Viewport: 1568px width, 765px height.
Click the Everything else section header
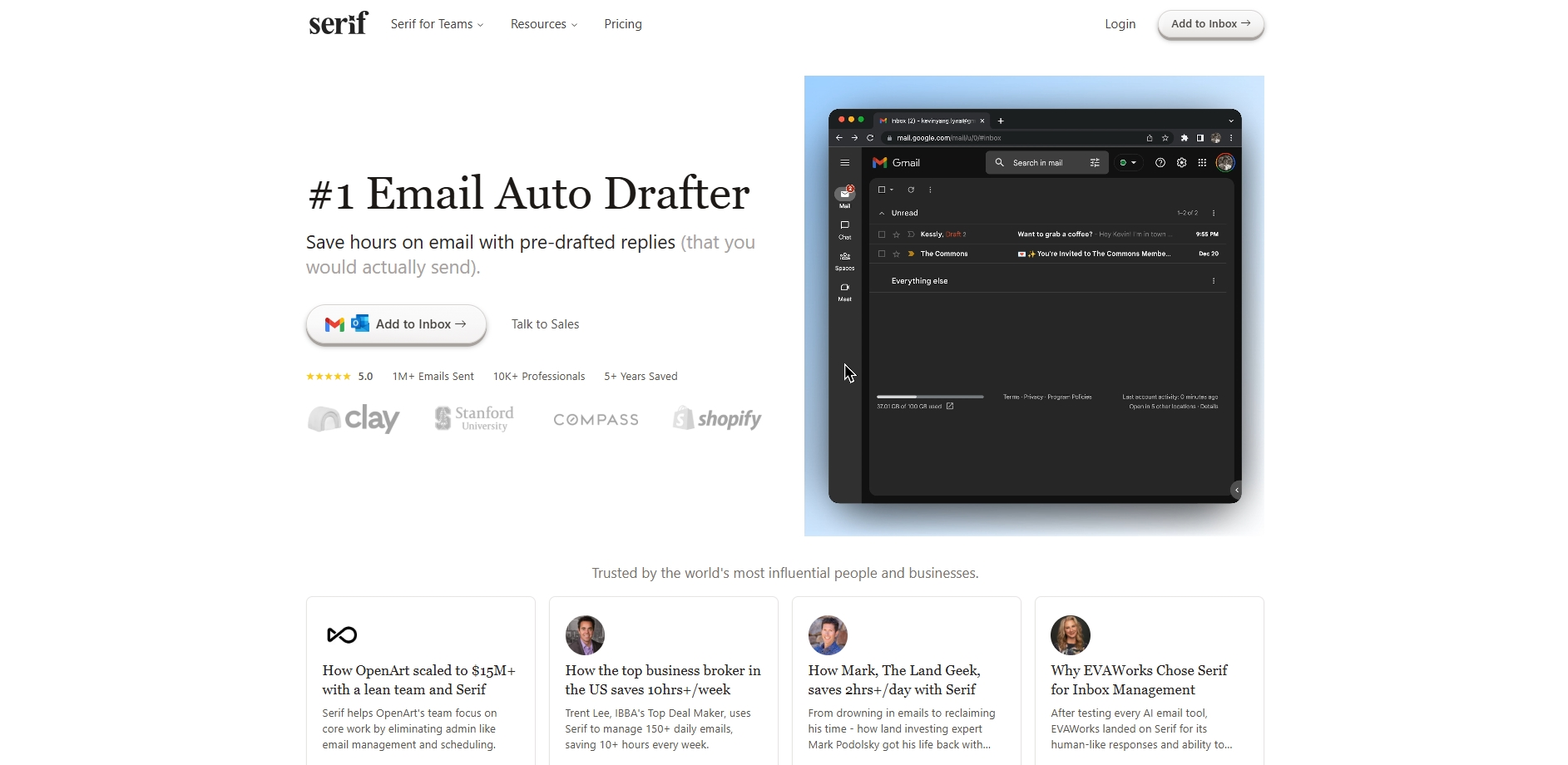click(919, 281)
